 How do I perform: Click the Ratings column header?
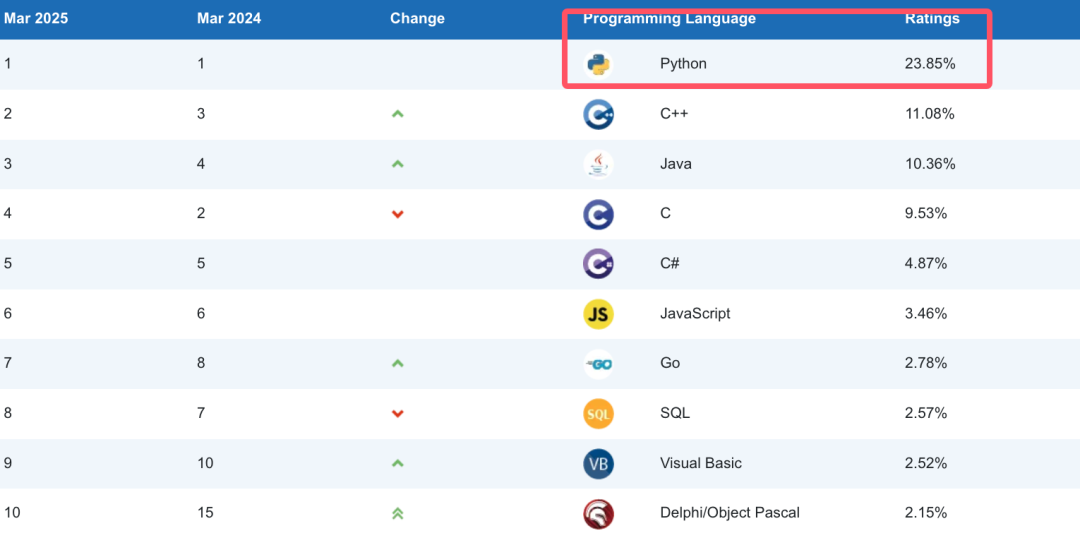pos(932,19)
